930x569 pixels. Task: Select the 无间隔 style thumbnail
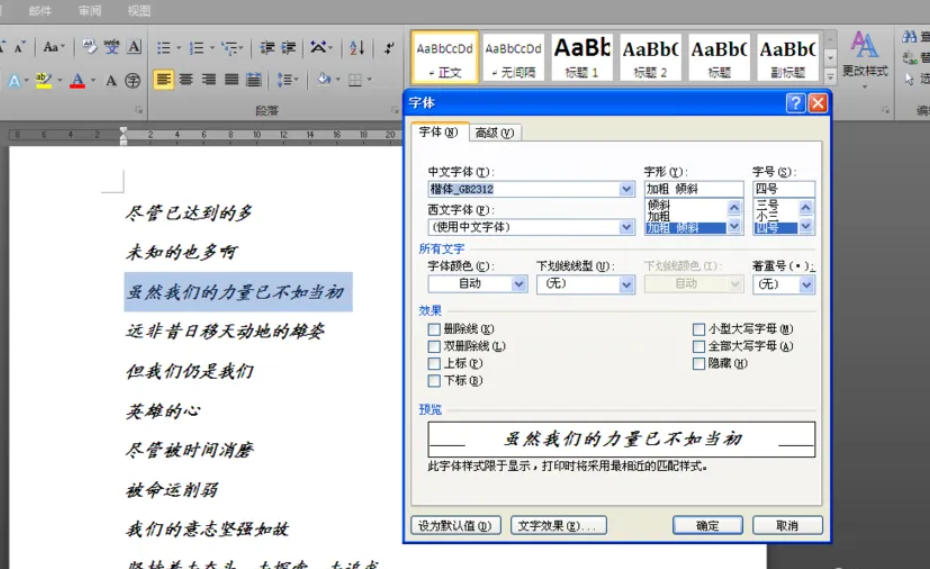pyautogui.click(x=514, y=57)
